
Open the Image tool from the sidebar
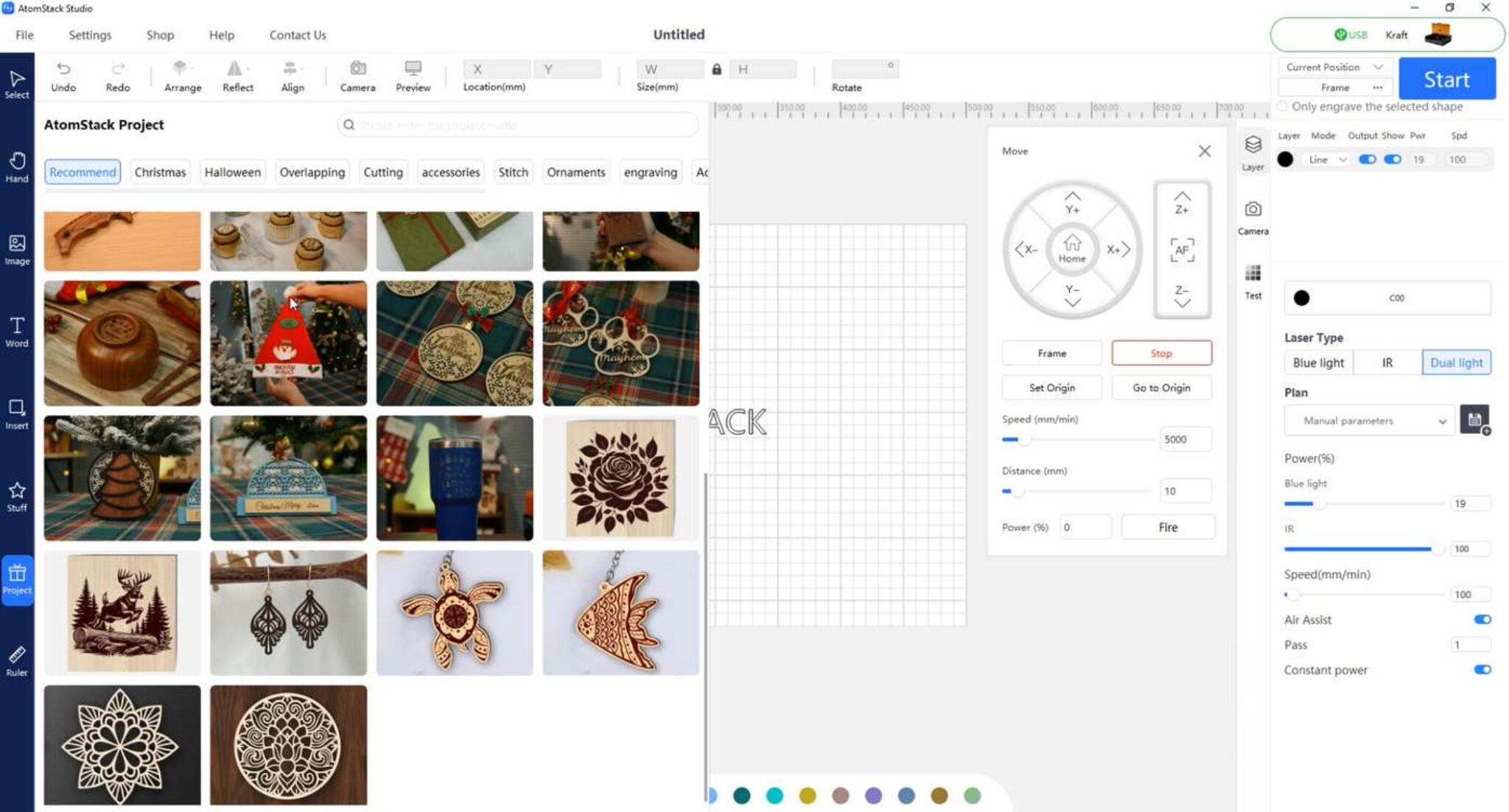pyautogui.click(x=16, y=249)
